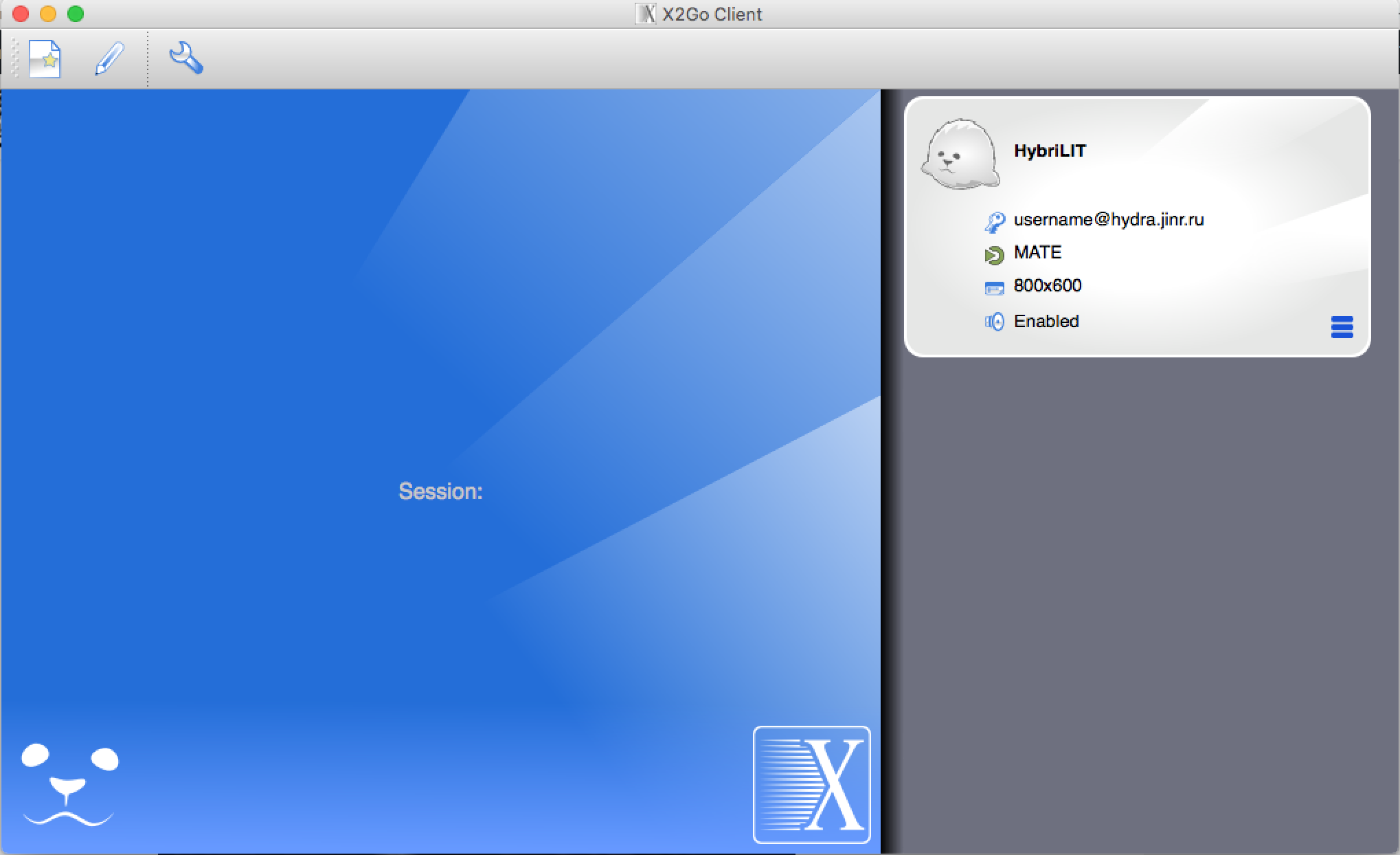Change the MATE session type
The image size is (1400, 855).
click(x=1037, y=252)
